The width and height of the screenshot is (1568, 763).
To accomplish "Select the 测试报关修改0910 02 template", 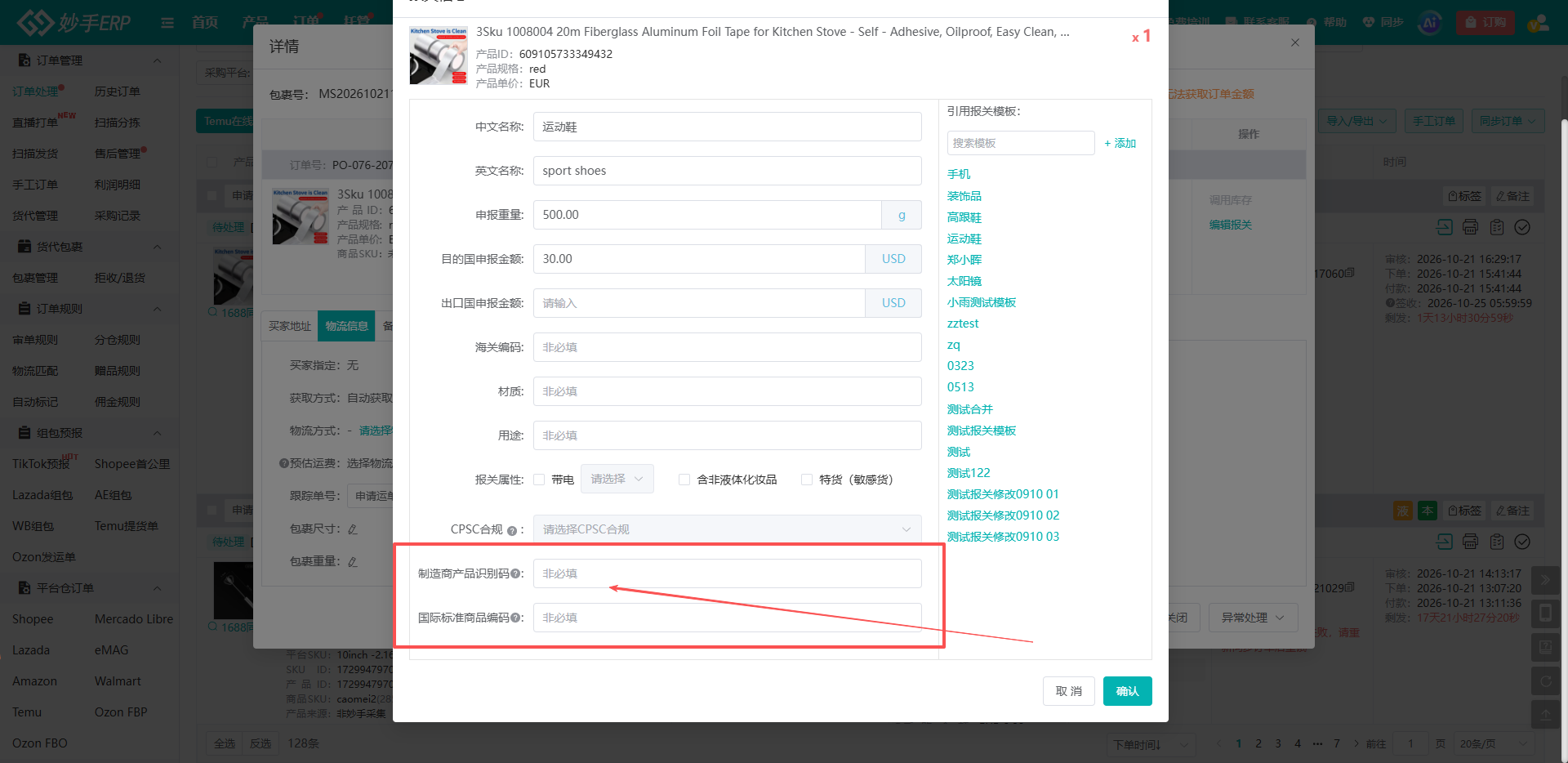I will [x=1003, y=515].
